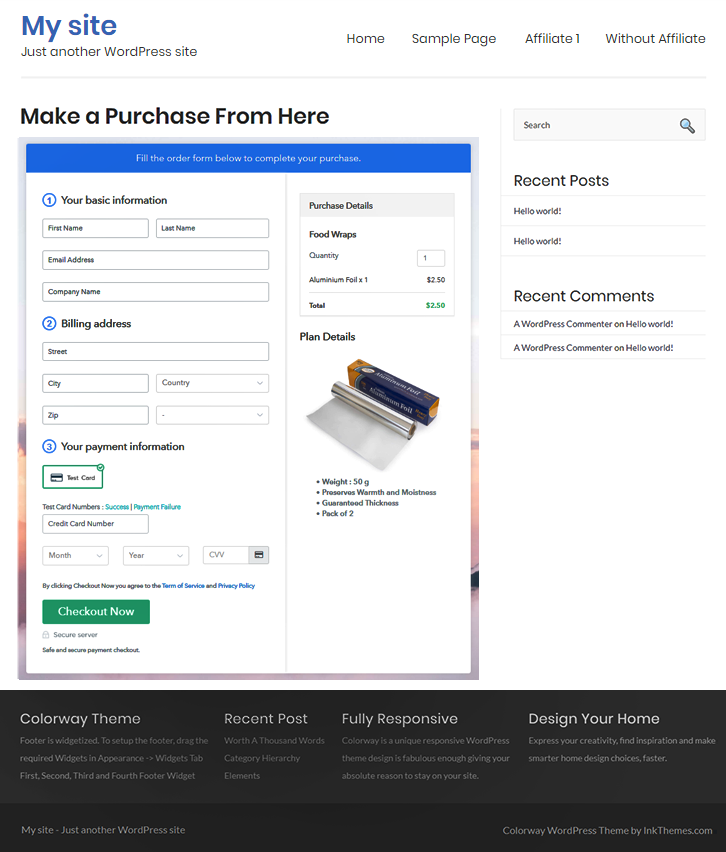
Task: Open the Country dropdown
Action: [212, 383]
